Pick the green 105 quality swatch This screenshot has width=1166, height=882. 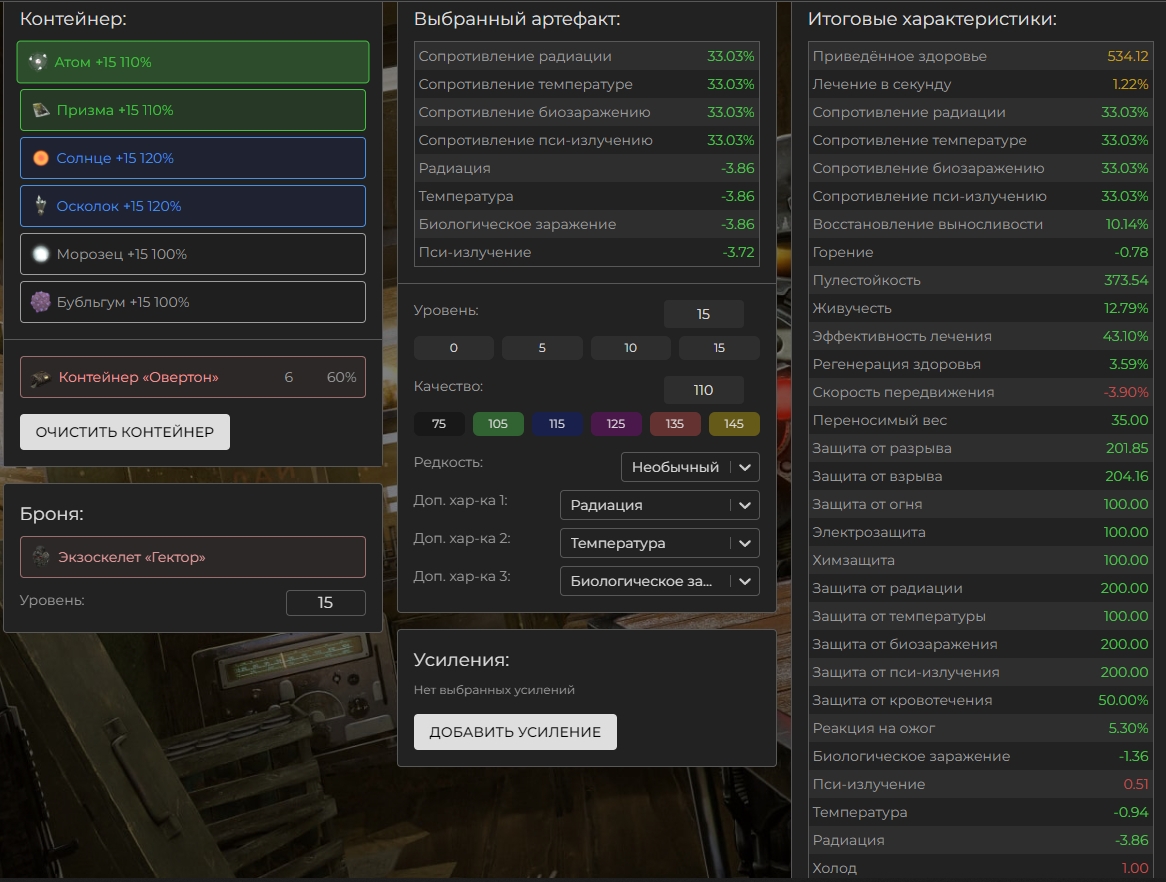[x=498, y=424]
